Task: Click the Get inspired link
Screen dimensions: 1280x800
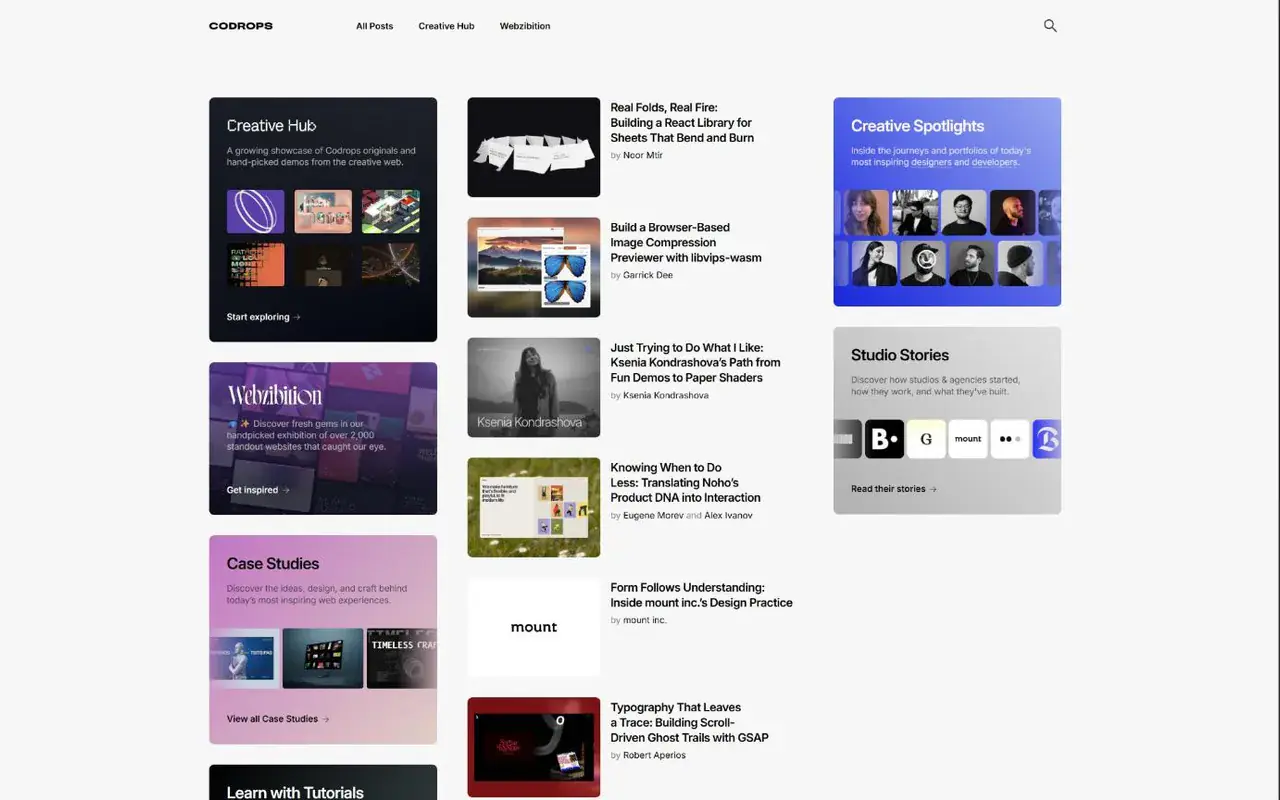Action: coord(258,490)
